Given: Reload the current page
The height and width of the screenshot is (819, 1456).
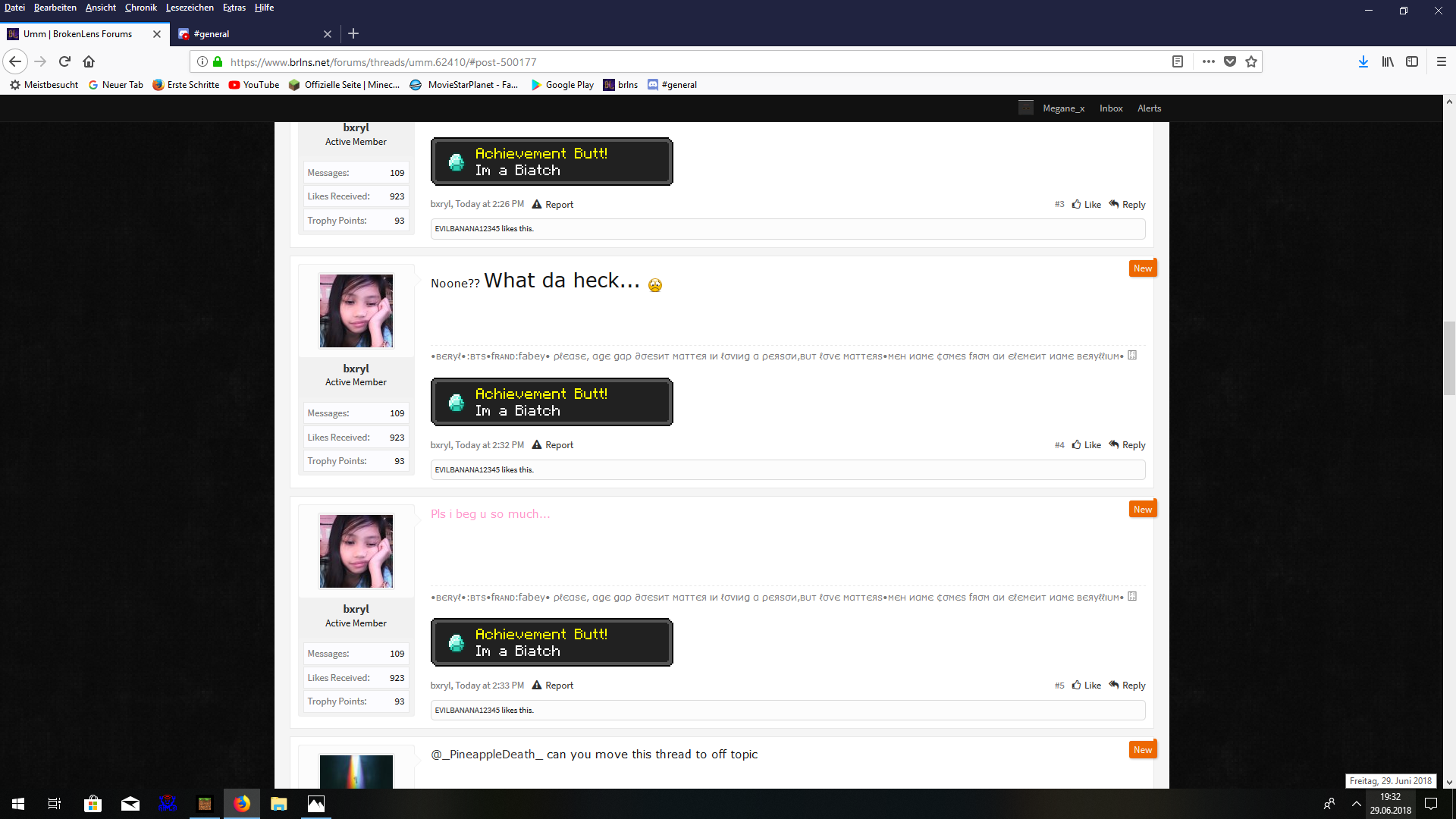Looking at the screenshot, I should point(64,61).
